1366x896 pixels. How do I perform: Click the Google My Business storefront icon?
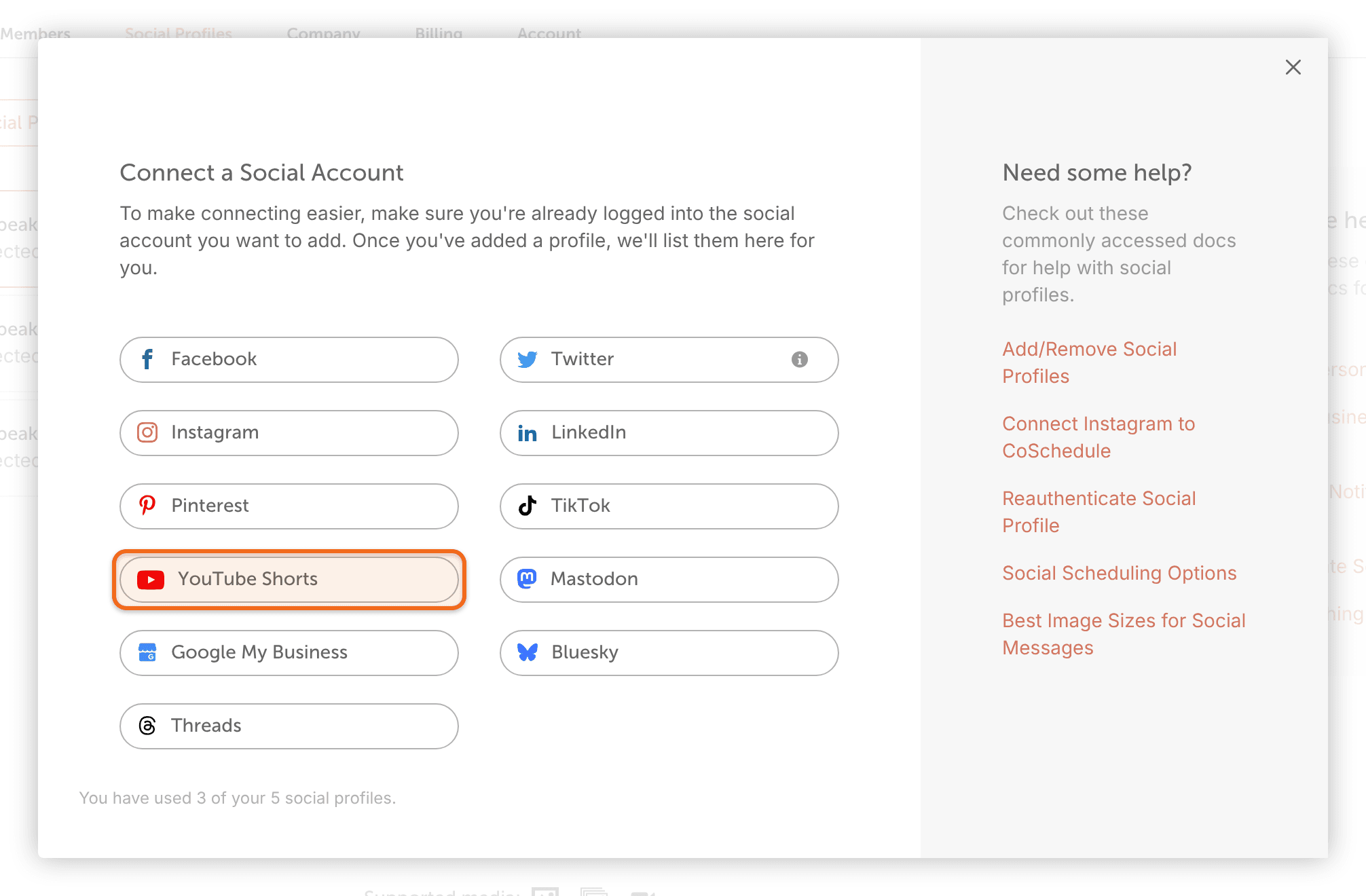point(147,652)
